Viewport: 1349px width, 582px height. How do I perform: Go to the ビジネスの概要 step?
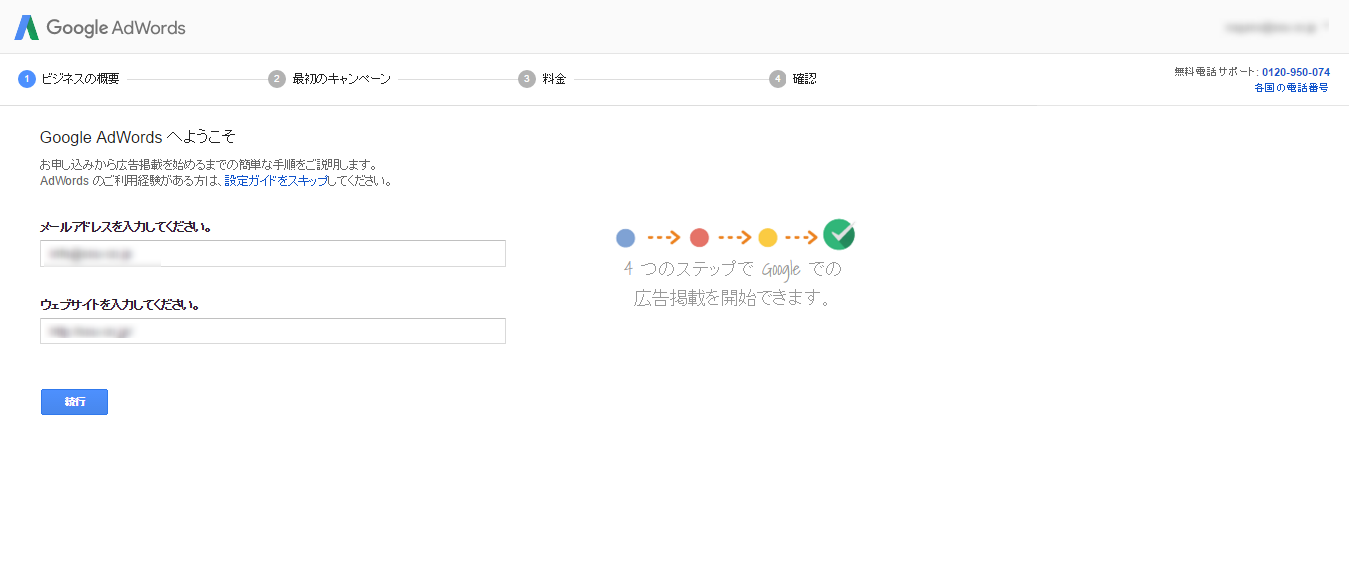click(x=80, y=79)
